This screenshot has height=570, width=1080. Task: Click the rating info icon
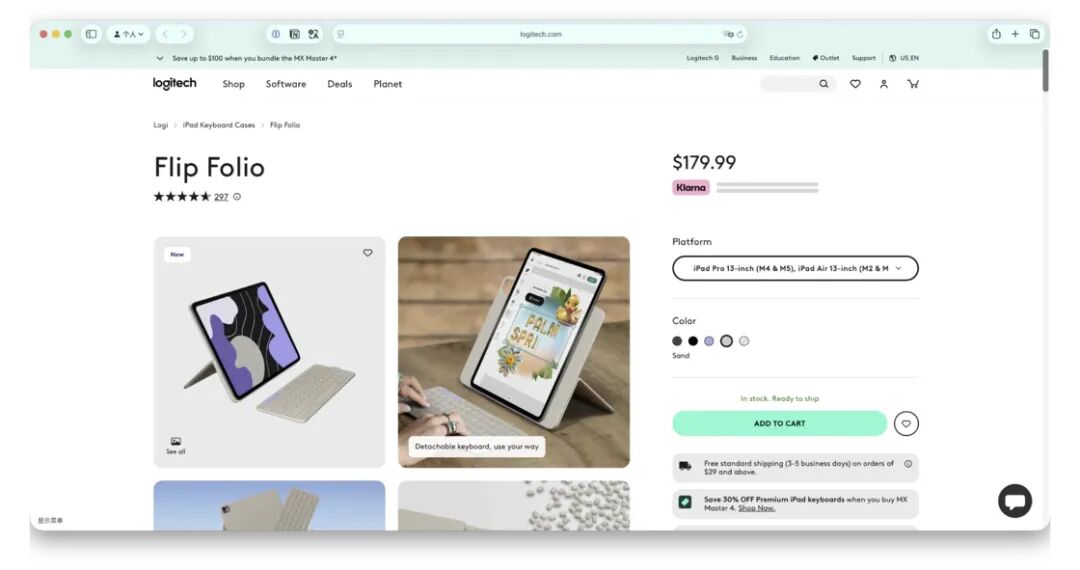pyautogui.click(x=237, y=197)
